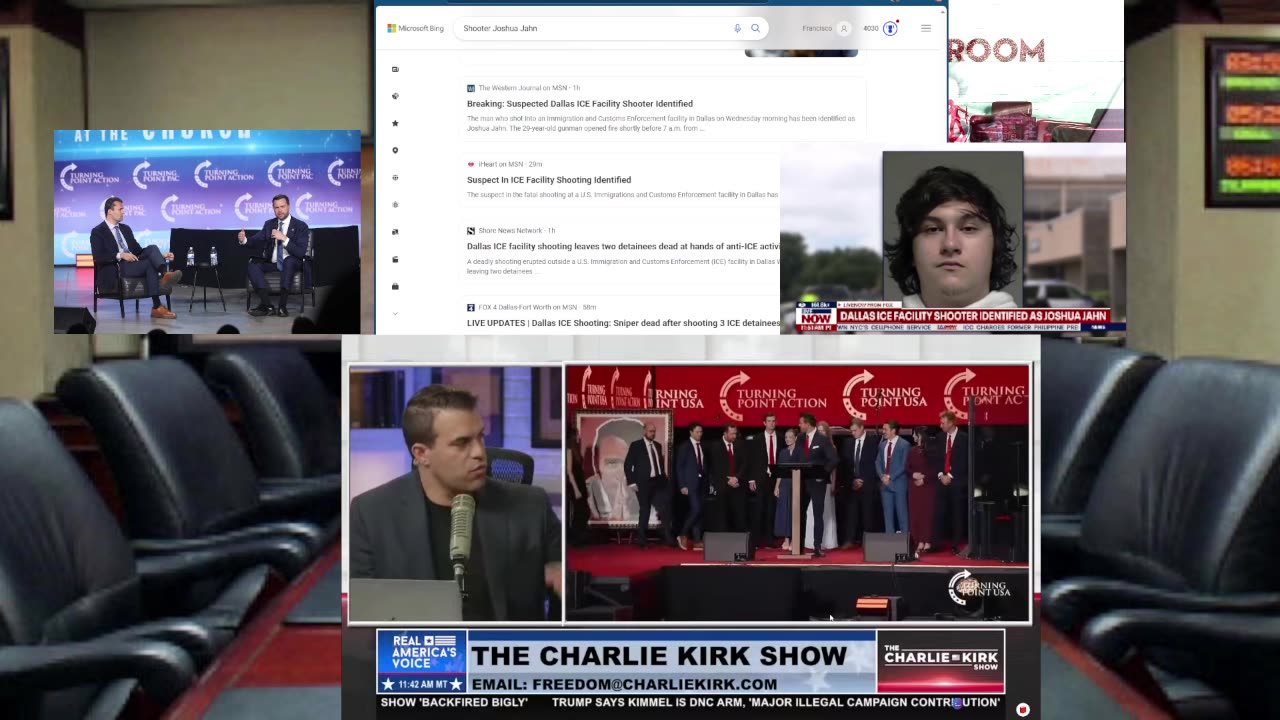1280x720 pixels.
Task: Click The Western Journal on MSN source text
Action: pyautogui.click(x=523, y=88)
